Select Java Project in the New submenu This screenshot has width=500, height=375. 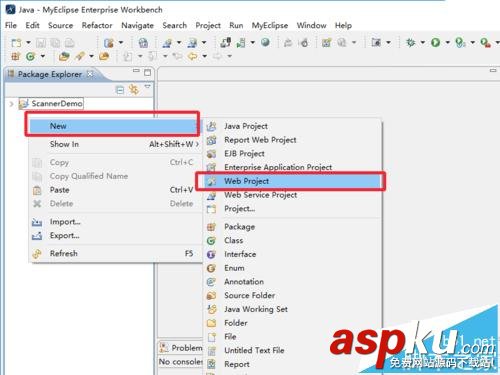(x=292, y=126)
